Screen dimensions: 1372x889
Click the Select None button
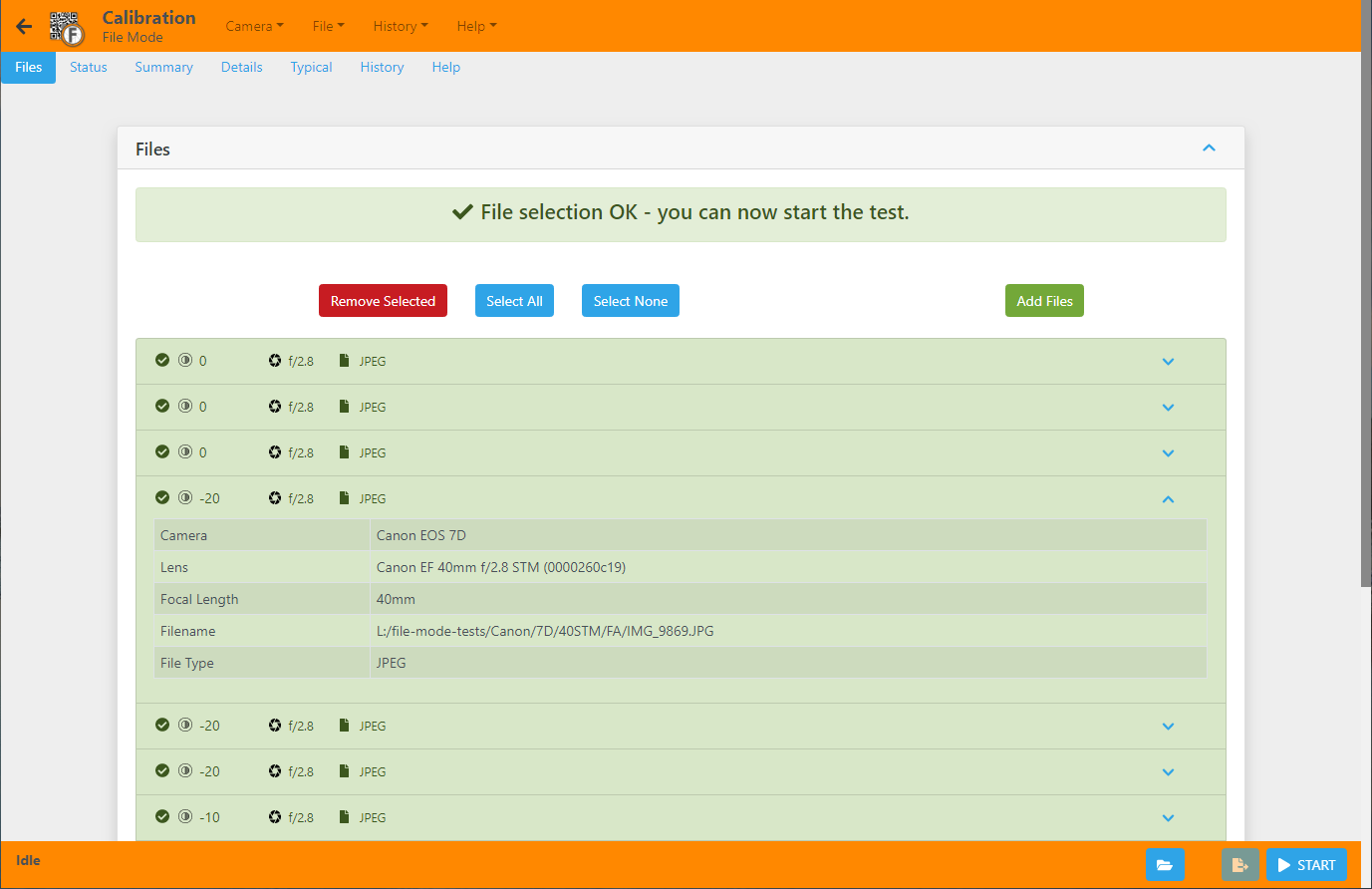631,301
